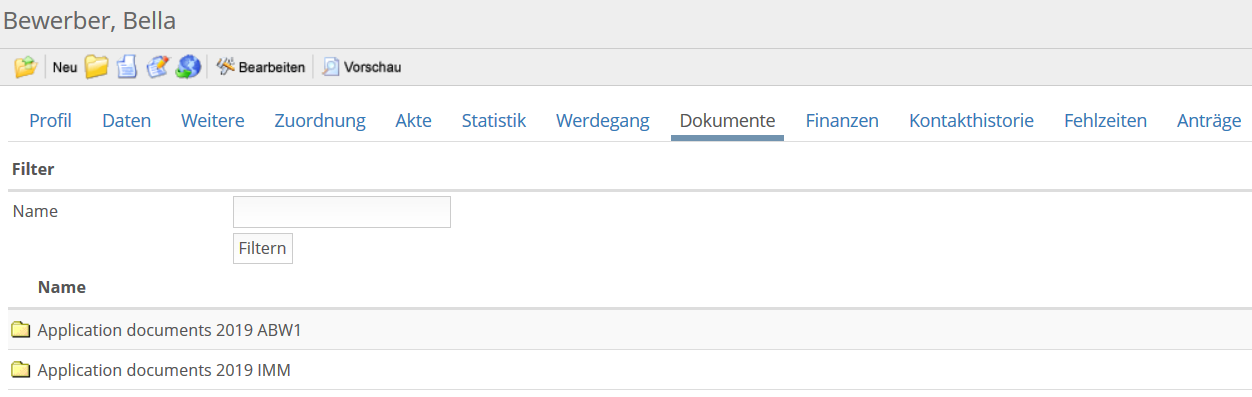1252x397 pixels.
Task: Open Vorschau preview from toolbar
Action: pos(362,67)
